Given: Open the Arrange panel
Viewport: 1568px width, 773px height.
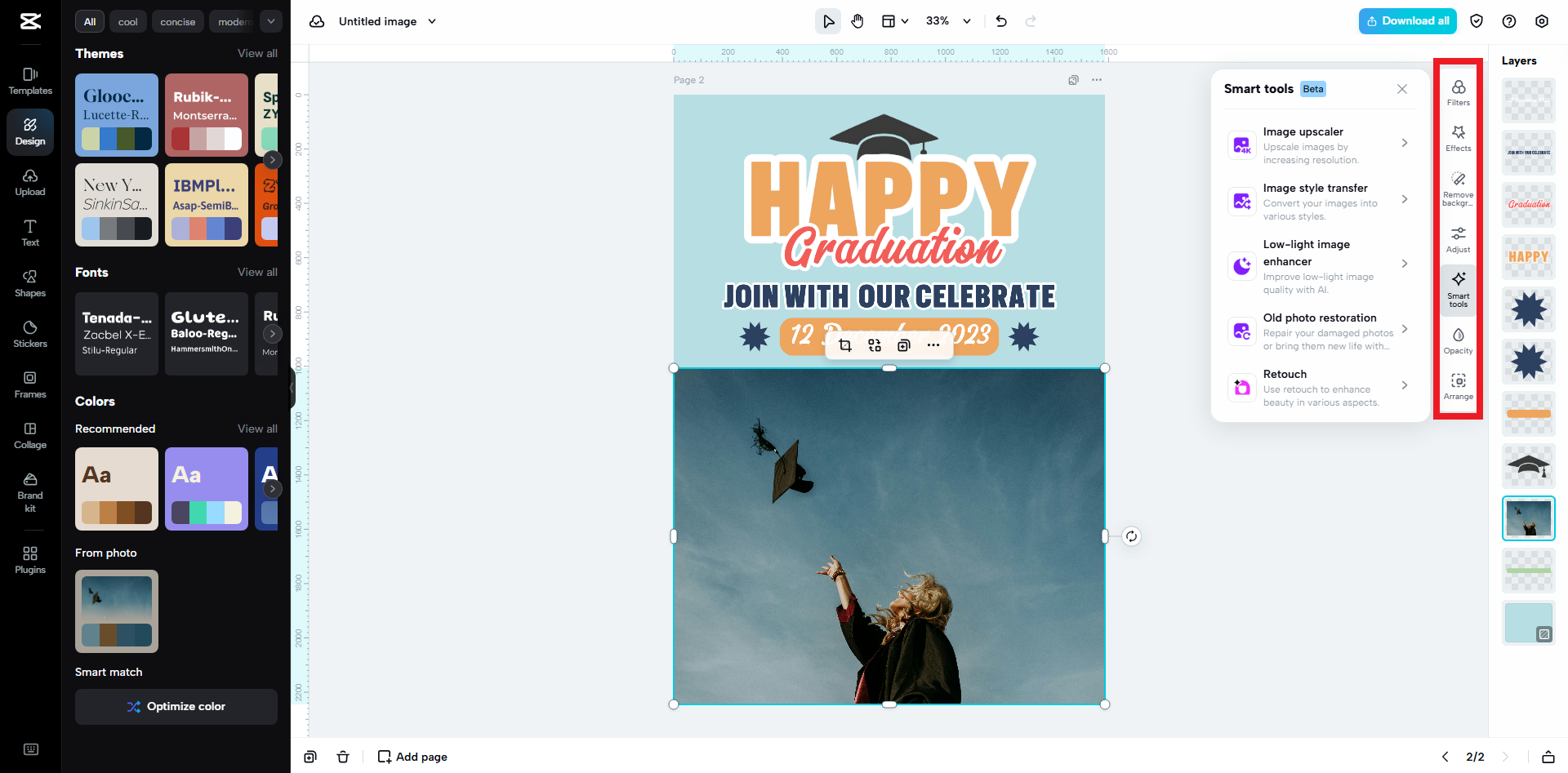Looking at the screenshot, I should [1458, 384].
